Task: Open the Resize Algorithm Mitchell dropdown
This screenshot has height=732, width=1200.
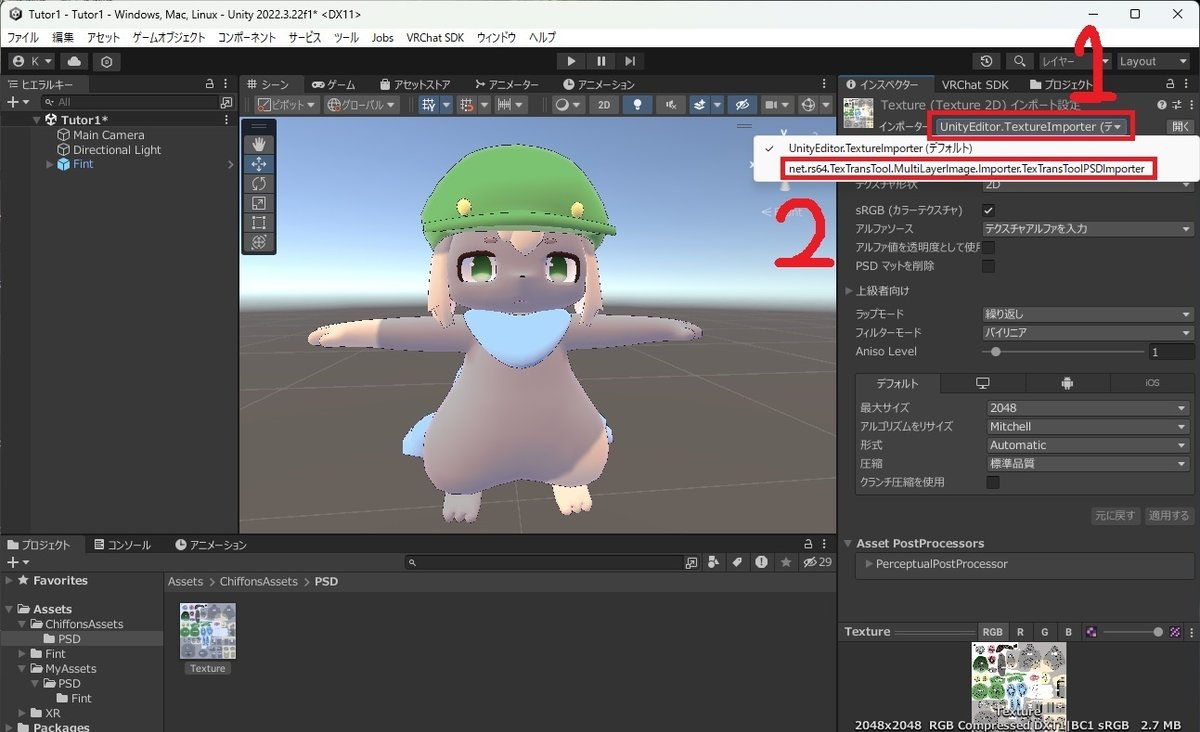Action: coord(1089,426)
